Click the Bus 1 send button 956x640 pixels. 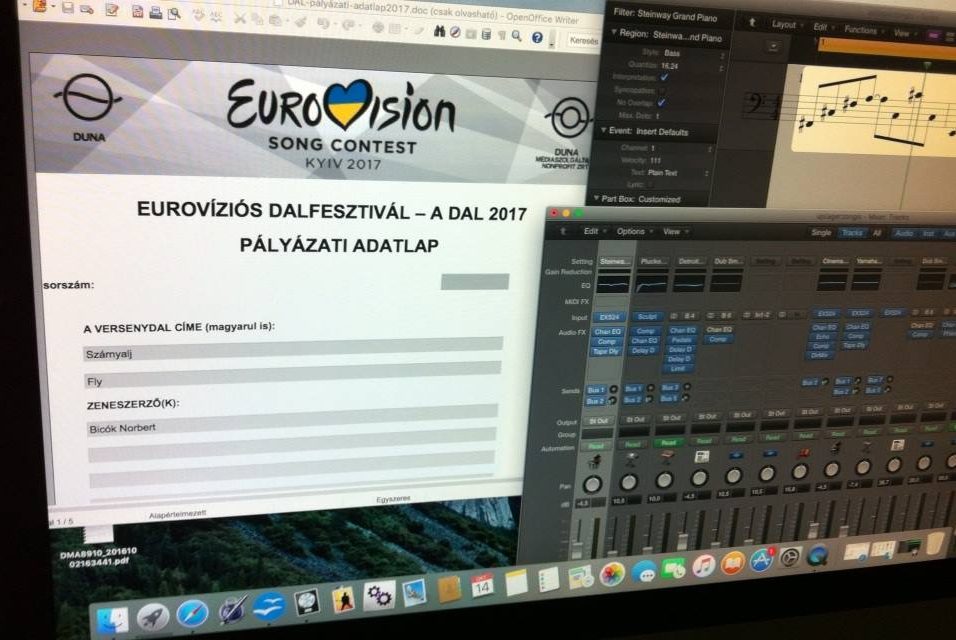(x=596, y=388)
